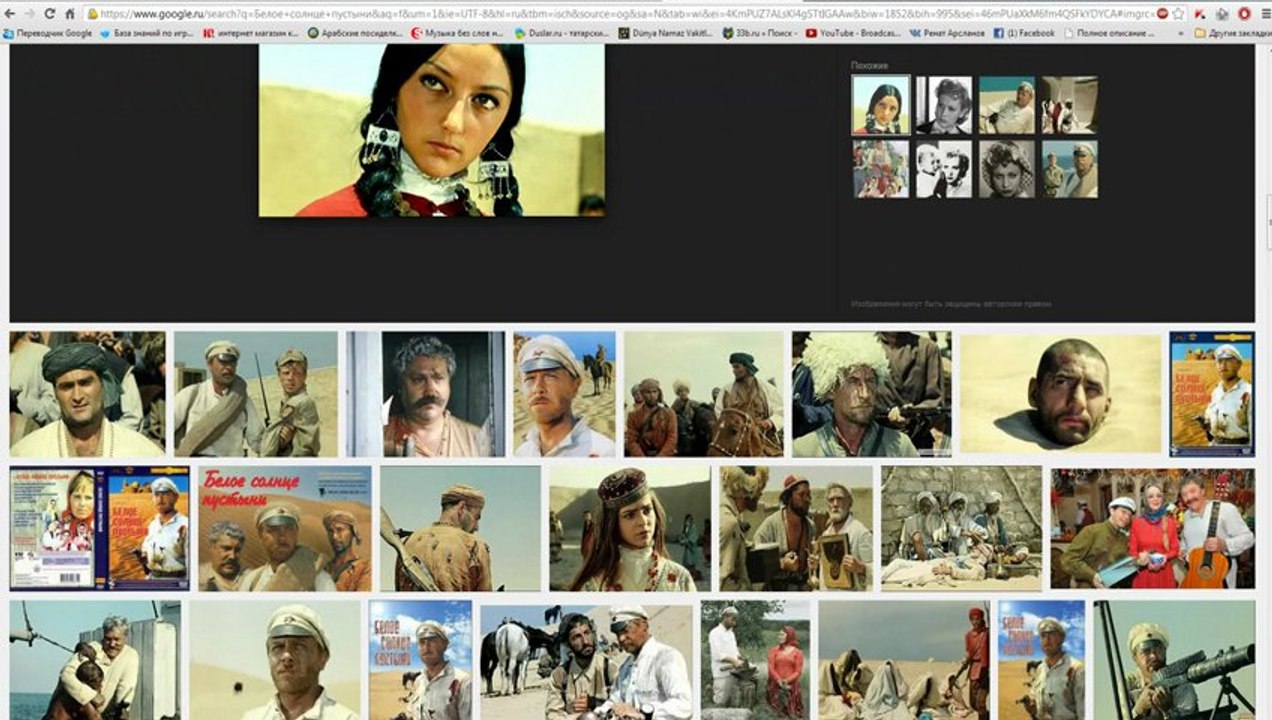Open the интернет магазин bookmark
The height and width of the screenshot is (720, 1272).
[250, 33]
